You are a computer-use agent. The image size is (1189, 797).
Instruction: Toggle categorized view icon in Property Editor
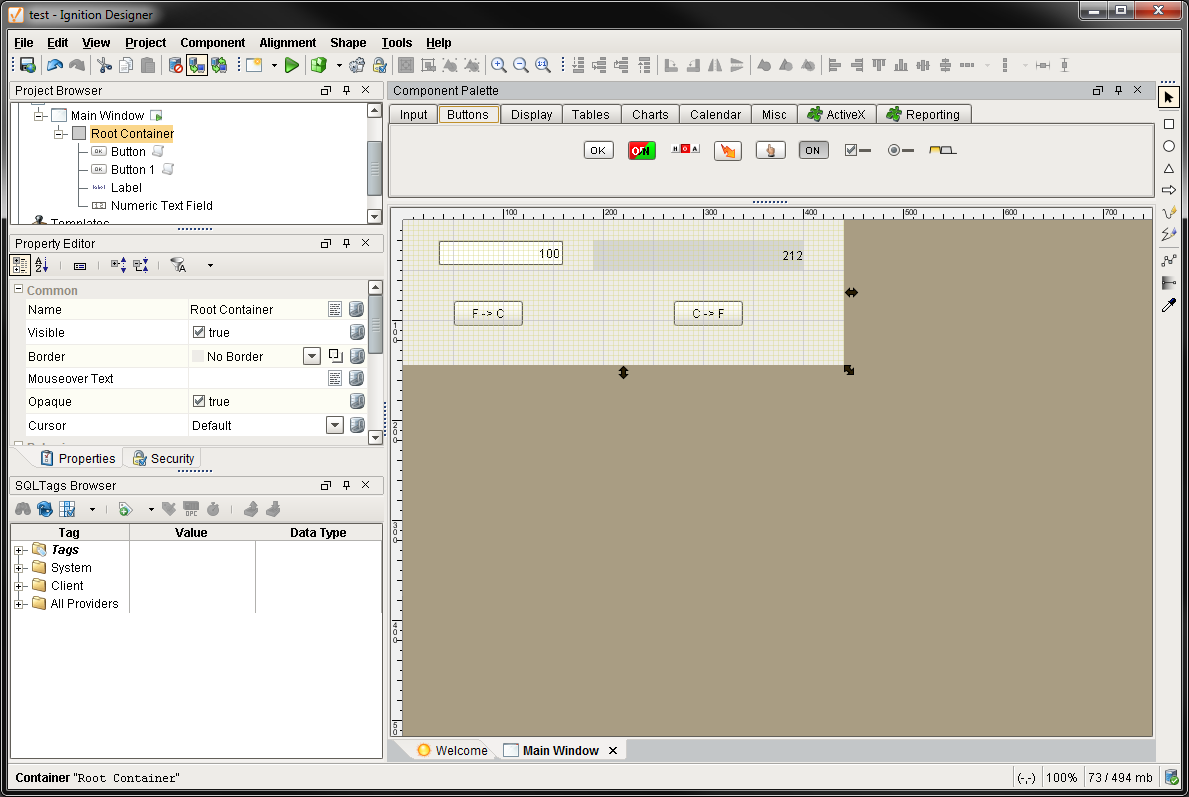(x=20, y=265)
